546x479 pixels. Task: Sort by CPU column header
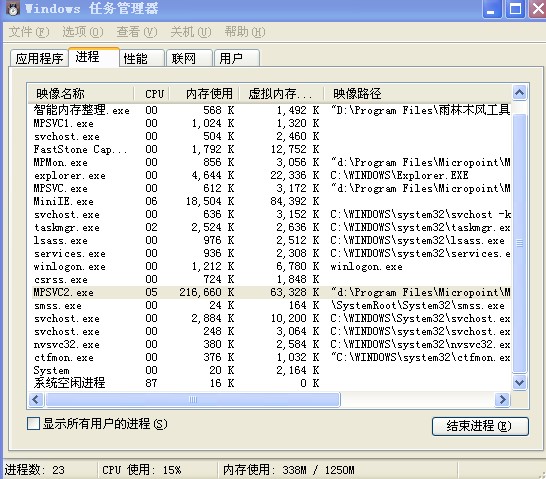pos(152,94)
